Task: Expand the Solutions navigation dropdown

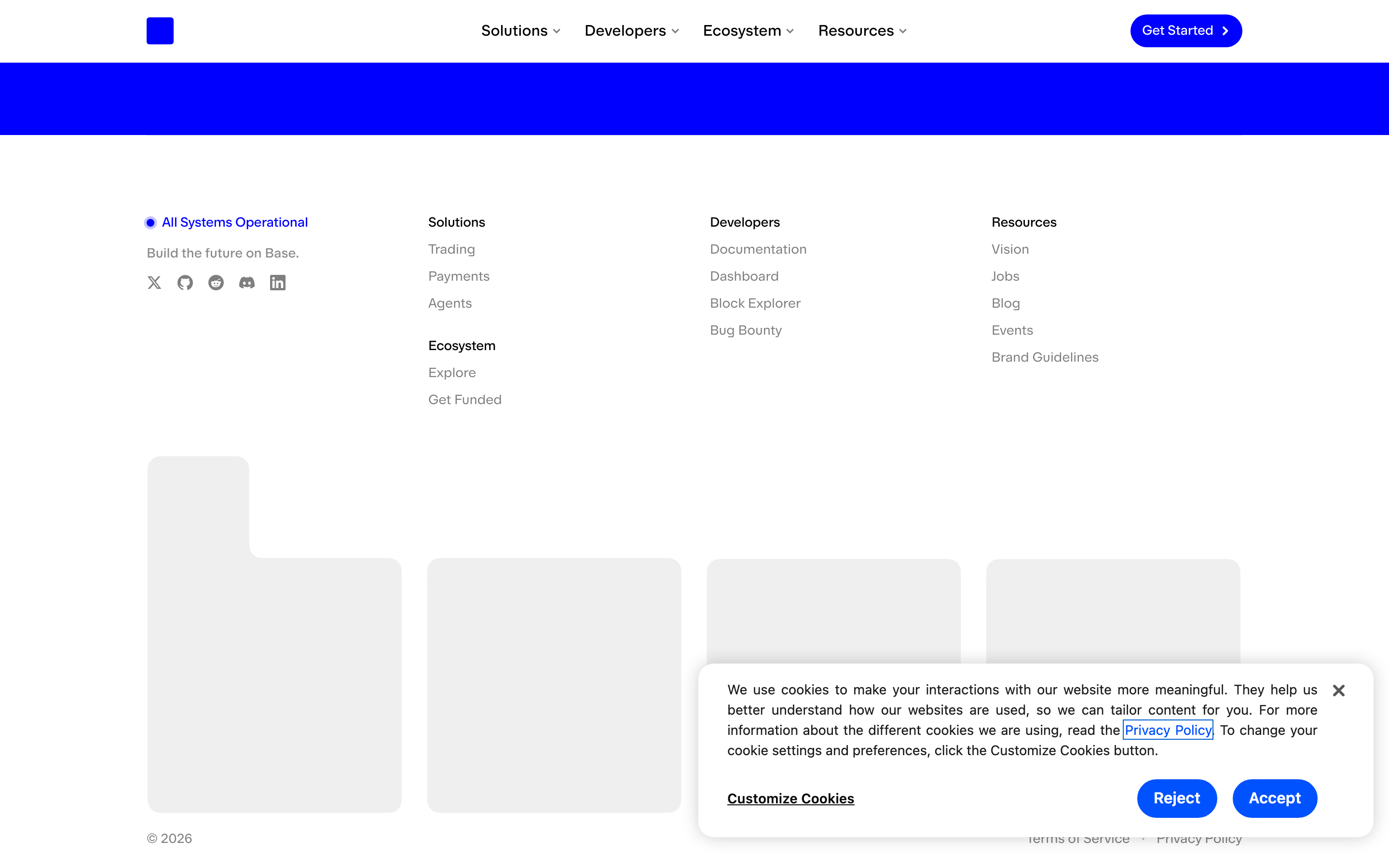Action: click(x=520, y=31)
